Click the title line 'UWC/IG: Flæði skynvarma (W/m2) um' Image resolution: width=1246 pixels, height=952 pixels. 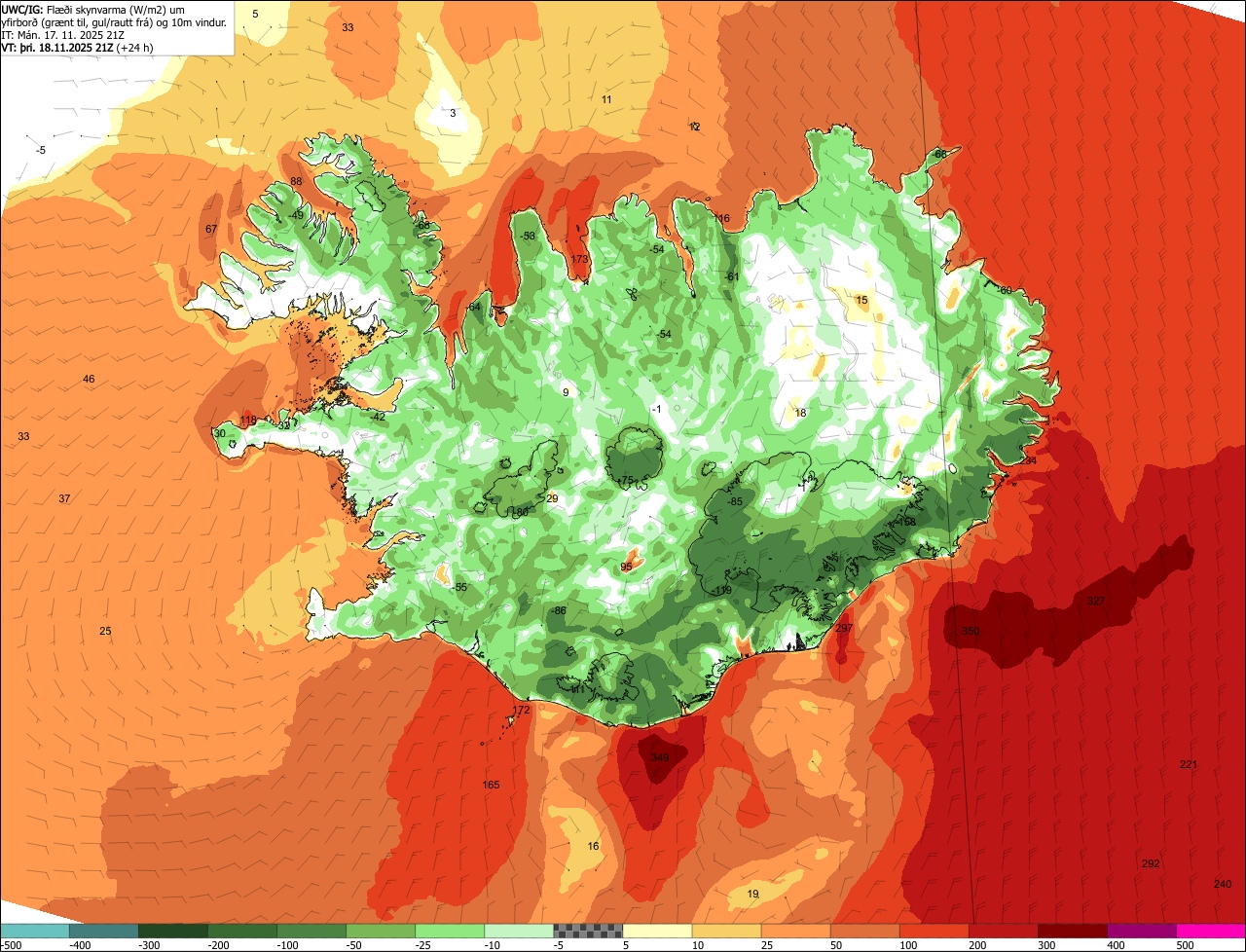(x=92, y=10)
